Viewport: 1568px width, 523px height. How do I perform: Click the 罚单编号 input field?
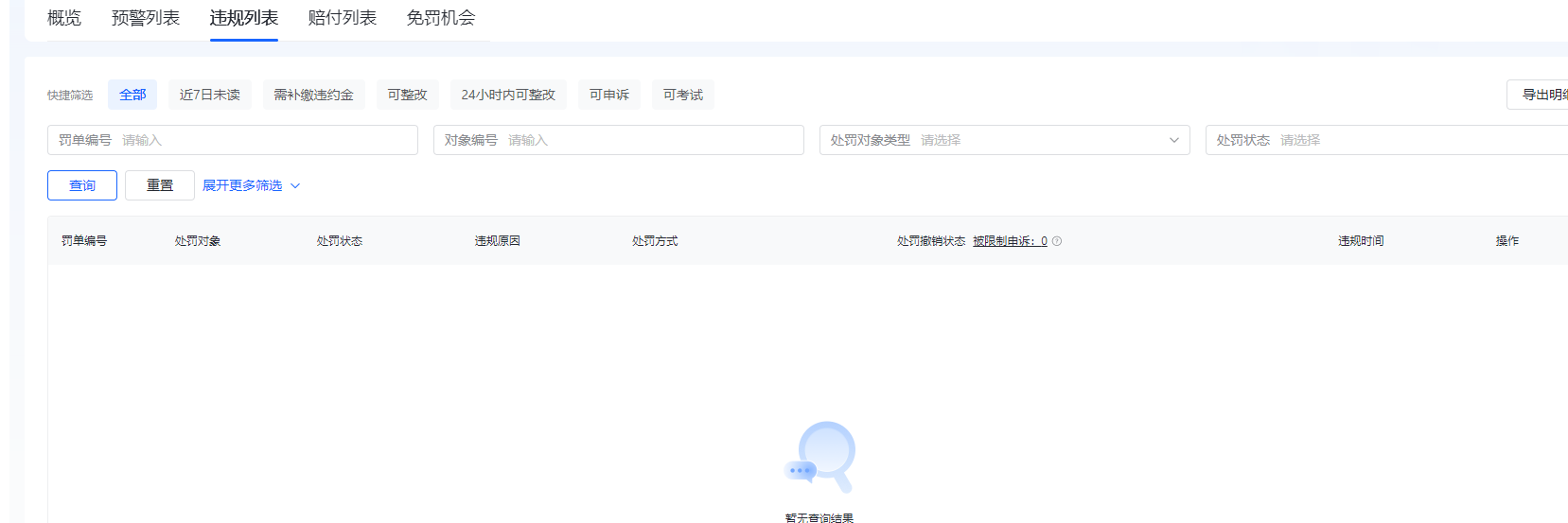tap(265, 140)
